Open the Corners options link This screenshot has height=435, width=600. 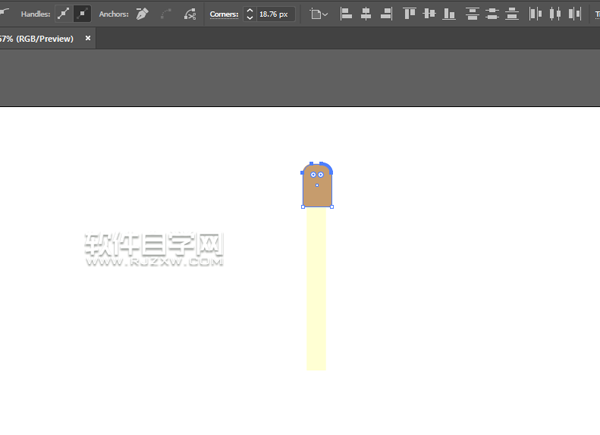pyautogui.click(x=224, y=15)
